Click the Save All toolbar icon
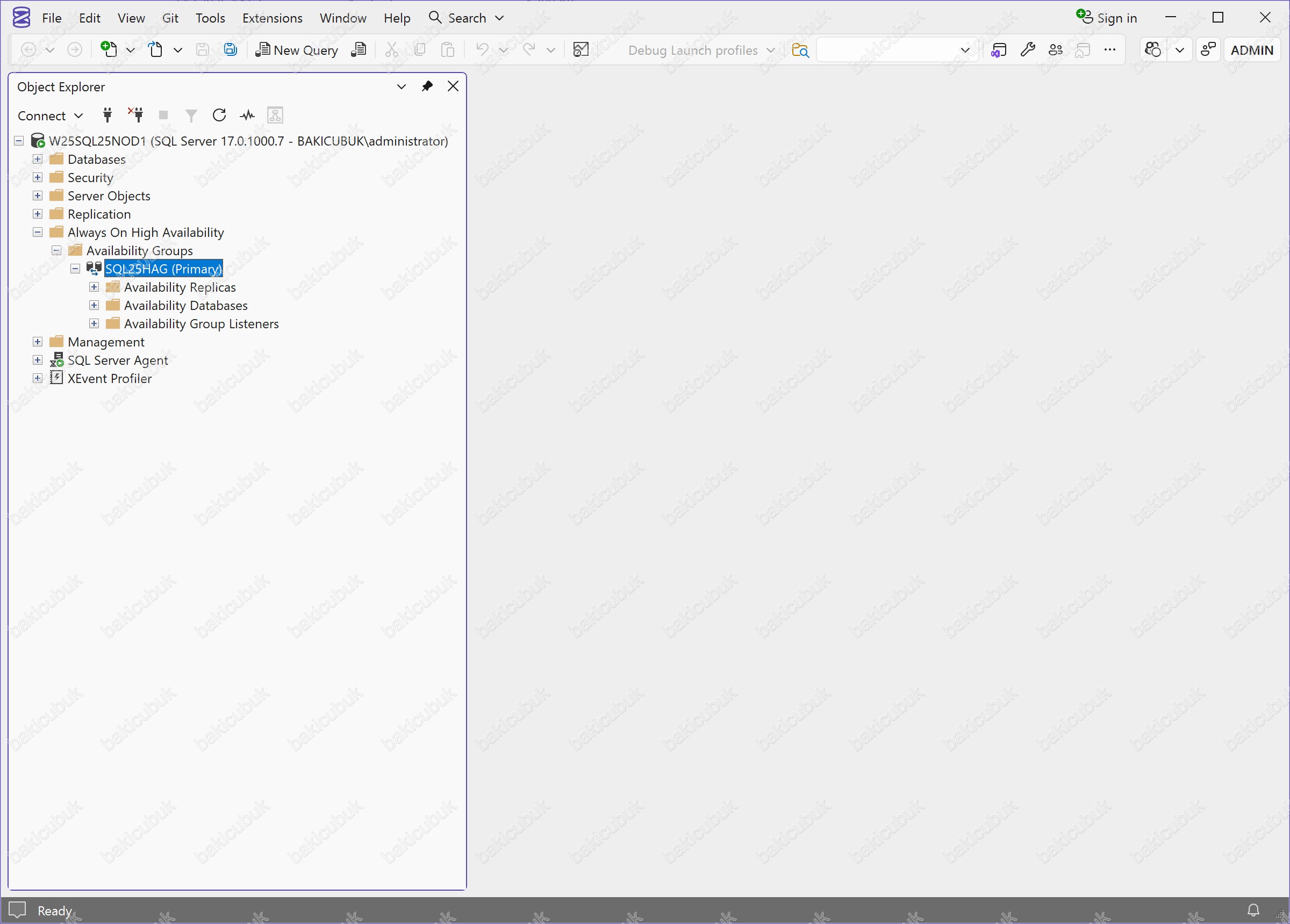1290x924 pixels. pyautogui.click(x=231, y=50)
